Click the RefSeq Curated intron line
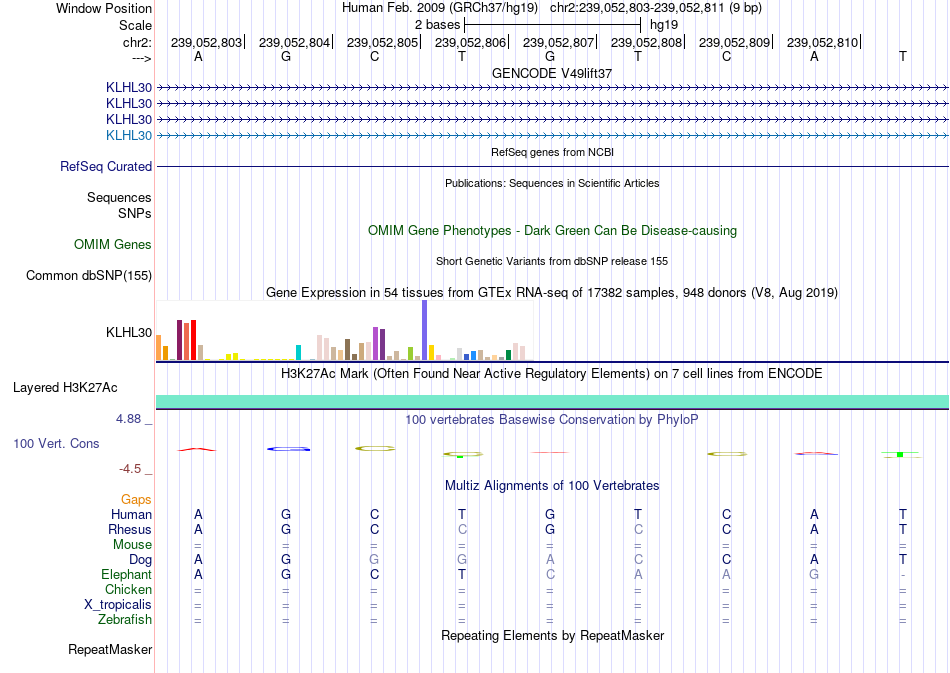The height and width of the screenshot is (673, 950). [x=552, y=167]
